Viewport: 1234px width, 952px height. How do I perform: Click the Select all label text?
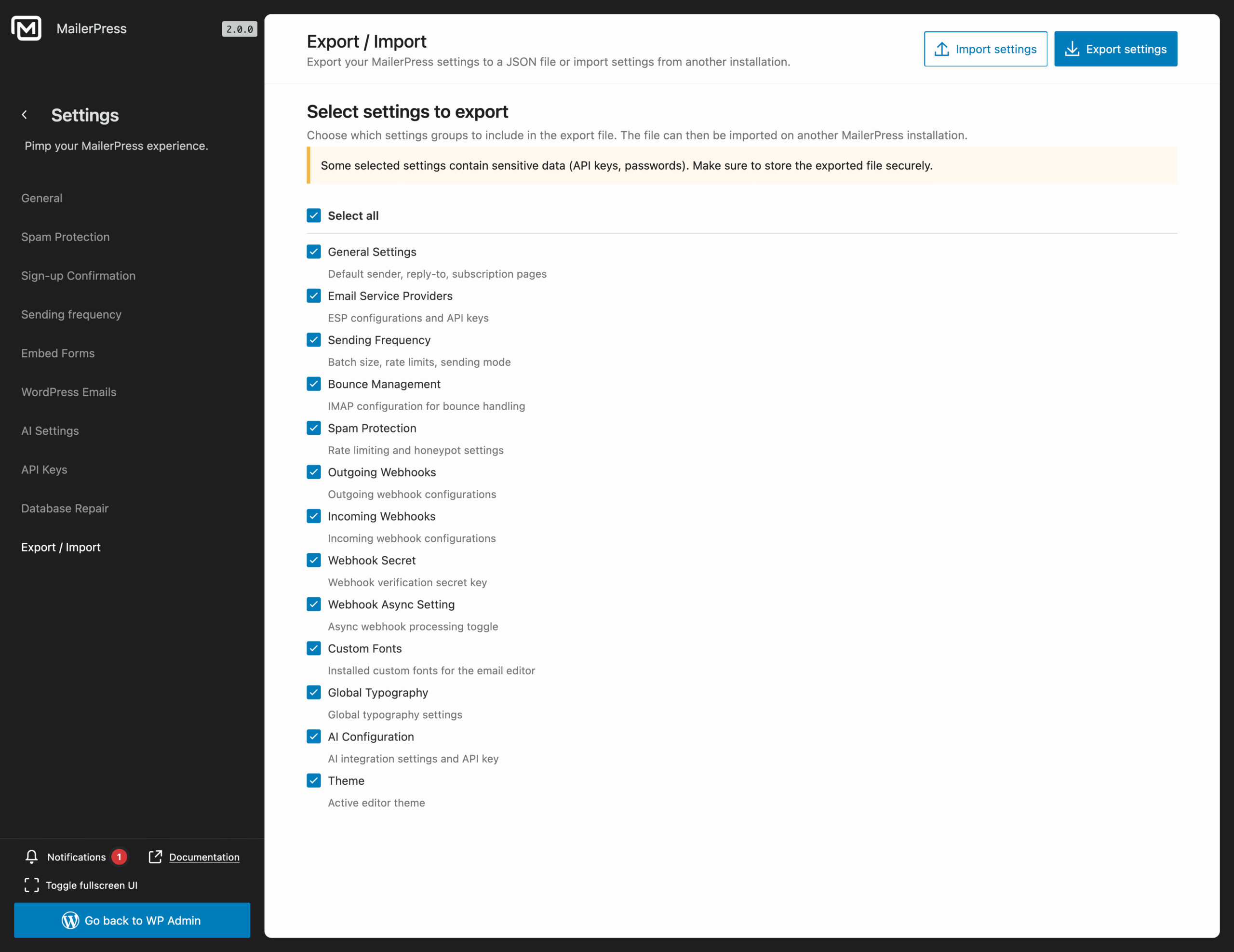[x=353, y=216]
